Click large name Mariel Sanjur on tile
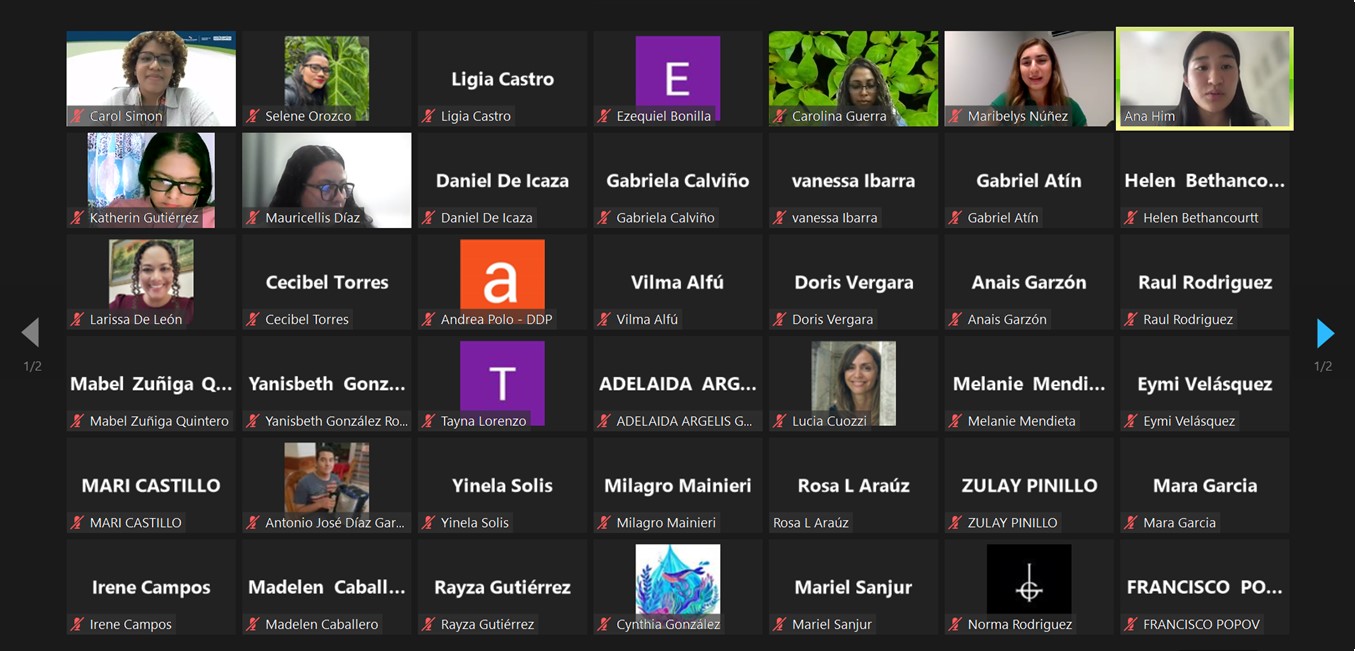The image size is (1355, 651). (x=853, y=588)
